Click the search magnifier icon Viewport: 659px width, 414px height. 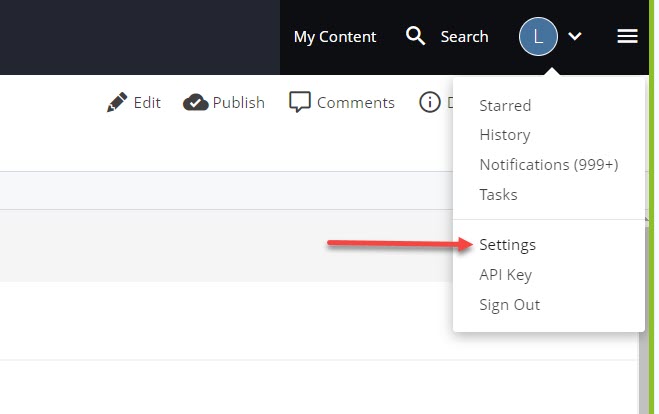(x=415, y=36)
